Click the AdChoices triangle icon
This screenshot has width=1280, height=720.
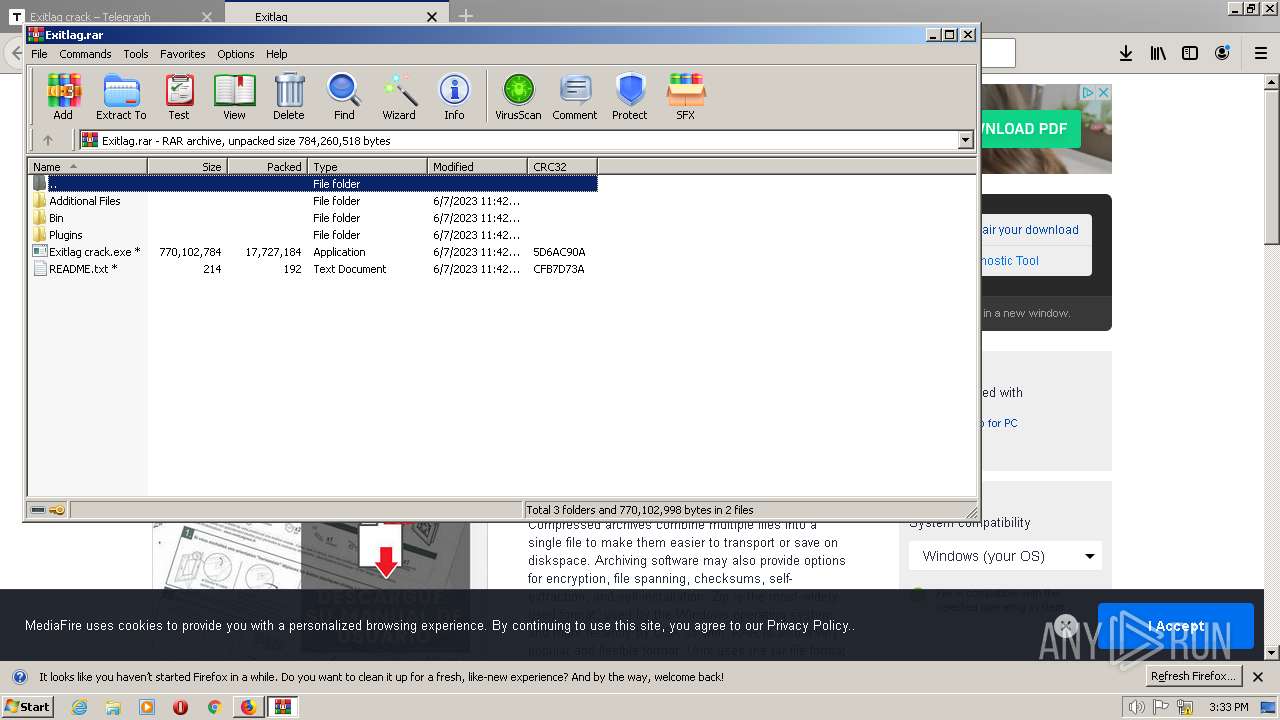point(1088,92)
